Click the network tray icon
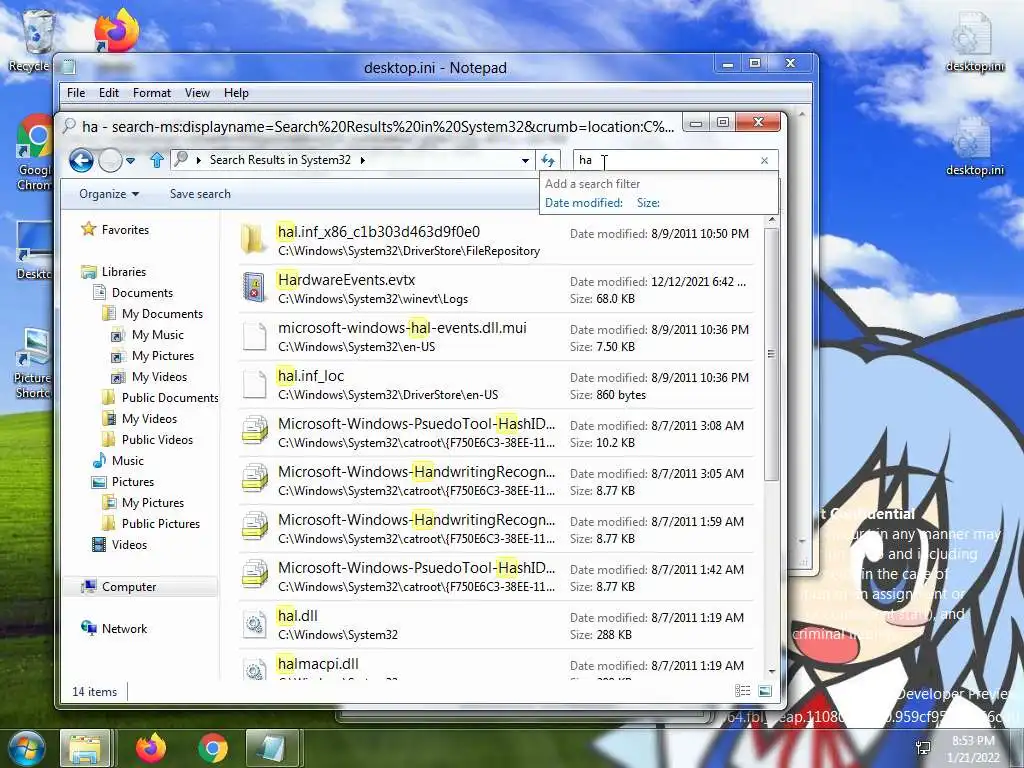The height and width of the screenshot is (768, 1024). [923, 748]
